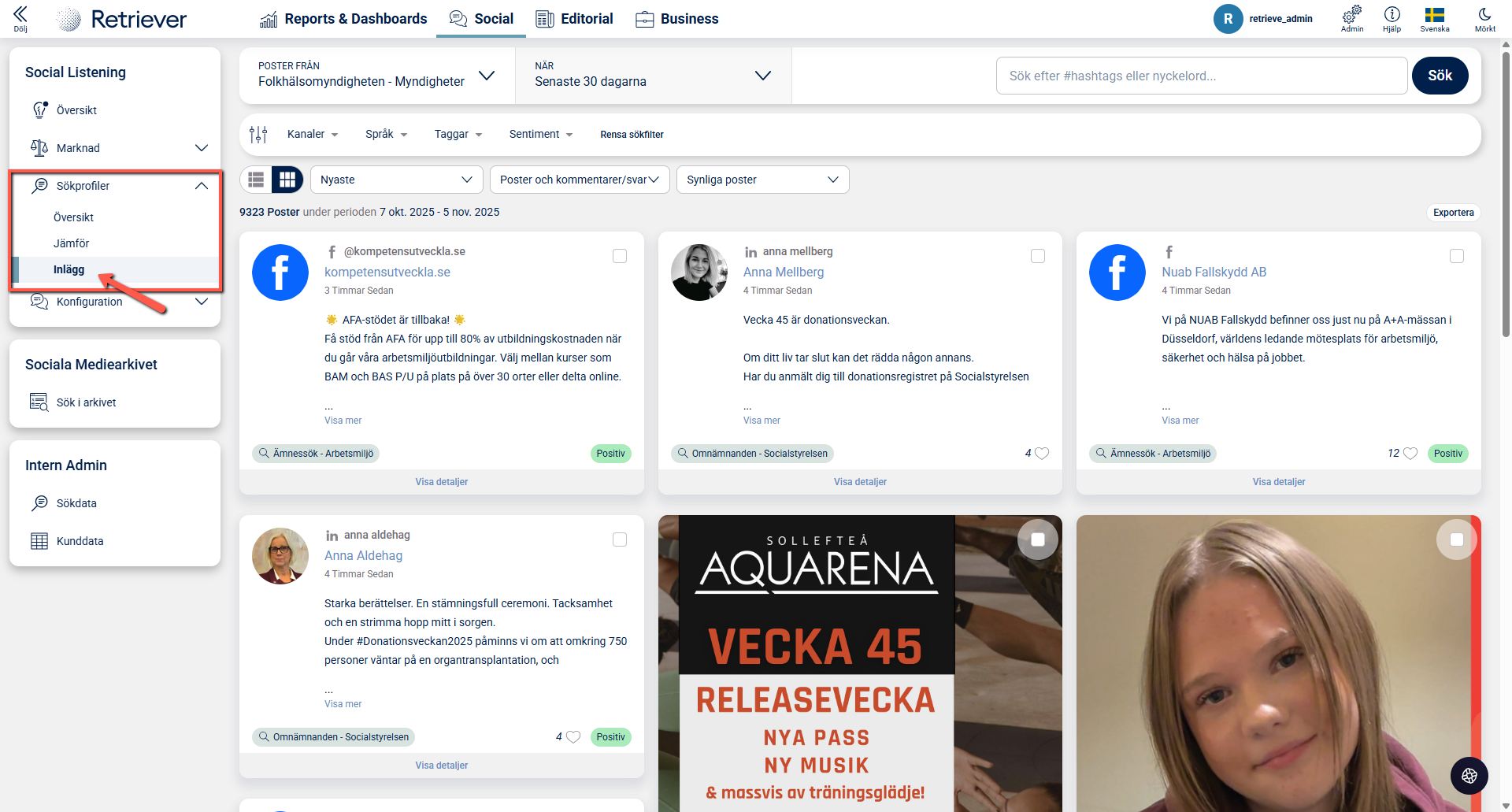Screen dimensions: 1512x812
Task: Click the Konfiguration chat icon
Action: pyautogui.click(x=39, y=302)
